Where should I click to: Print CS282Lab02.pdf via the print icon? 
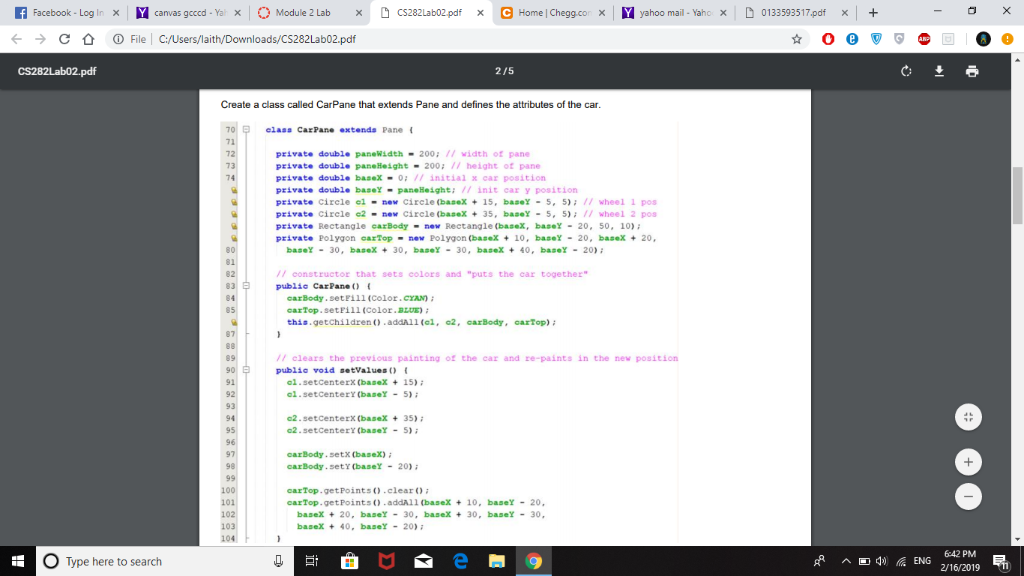[x=972, y=72]
